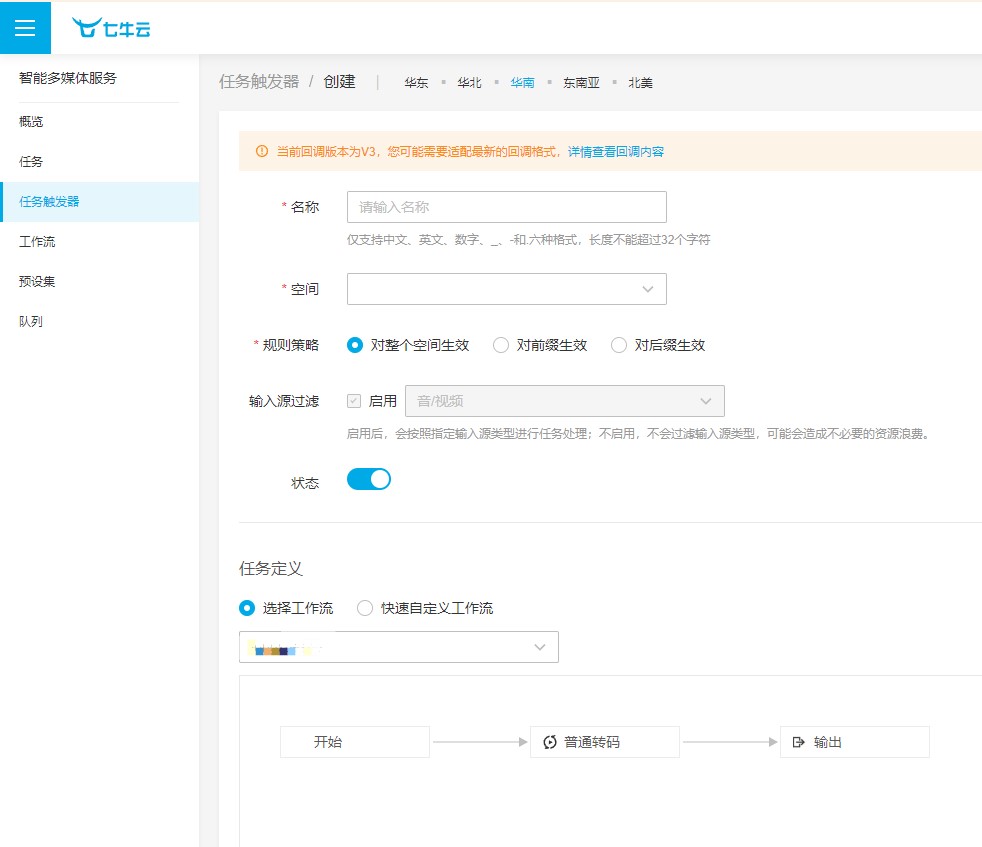
Task: Switch to 华南 region
Action: pyautogui.click(x=522, y=83)
